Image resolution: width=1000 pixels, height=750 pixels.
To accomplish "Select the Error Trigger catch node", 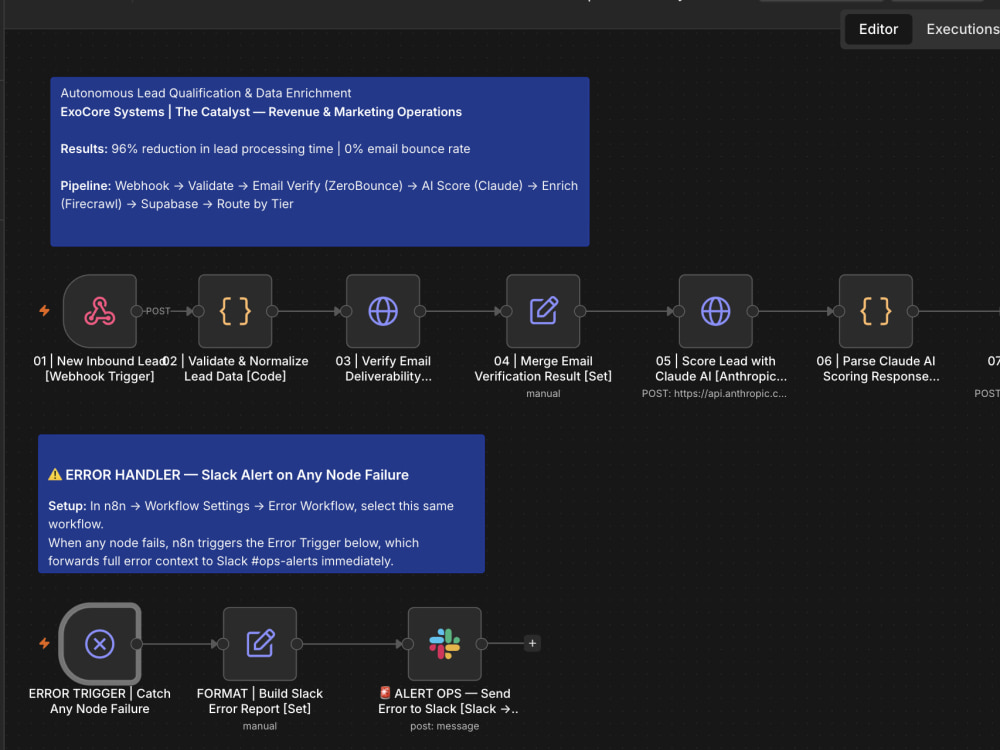I will [100, 643].
